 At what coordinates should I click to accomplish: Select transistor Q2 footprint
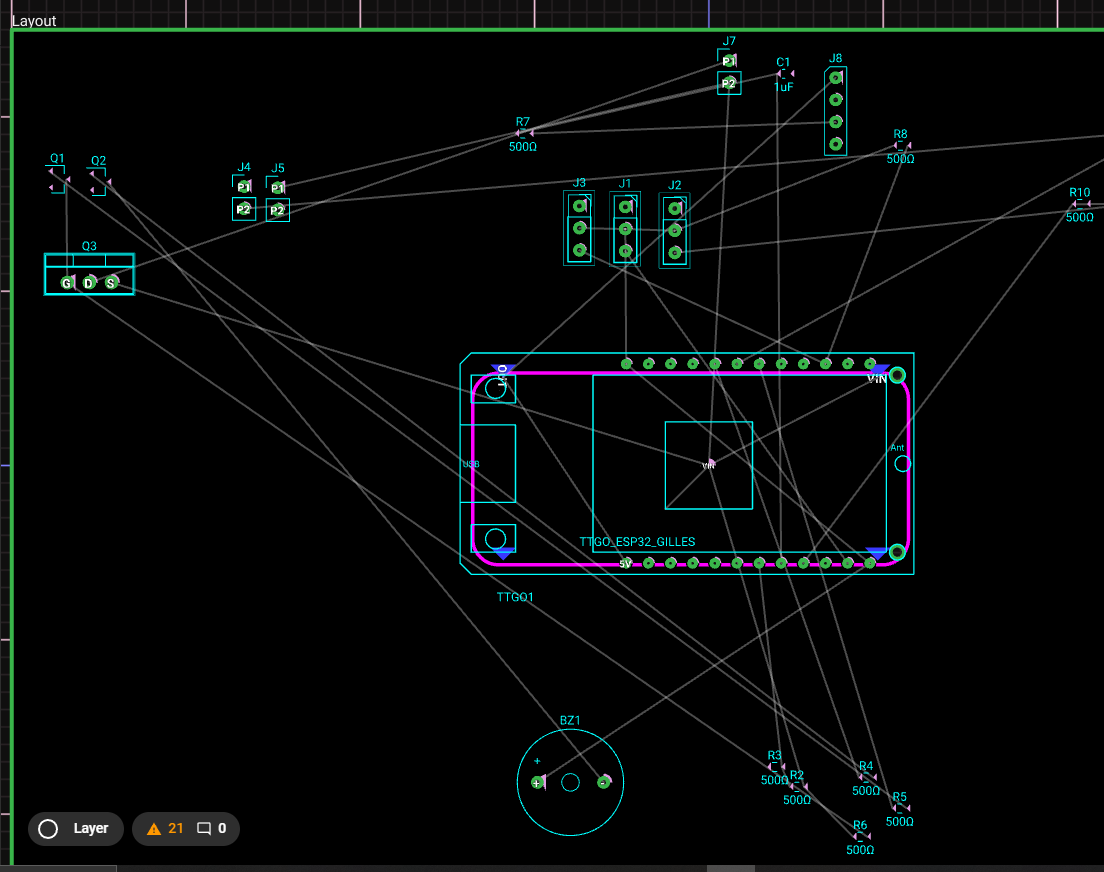coord(99,182)
